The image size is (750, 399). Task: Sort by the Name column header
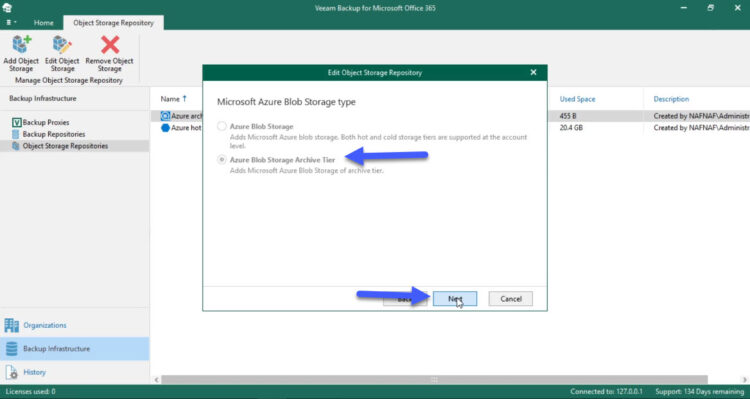[x=170, y=99]
